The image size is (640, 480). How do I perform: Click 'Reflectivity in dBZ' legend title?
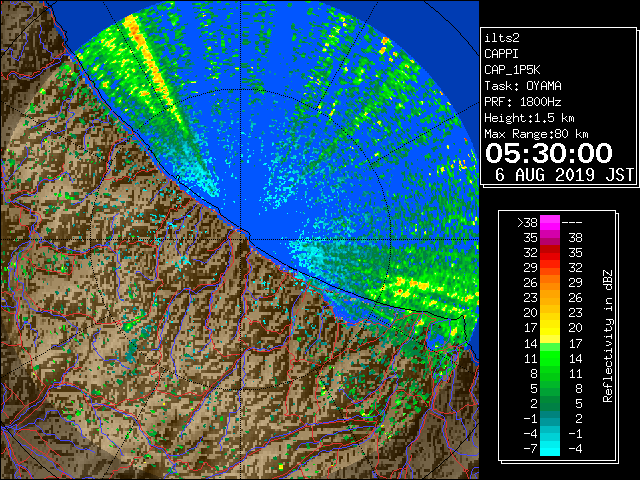[608, 336]
